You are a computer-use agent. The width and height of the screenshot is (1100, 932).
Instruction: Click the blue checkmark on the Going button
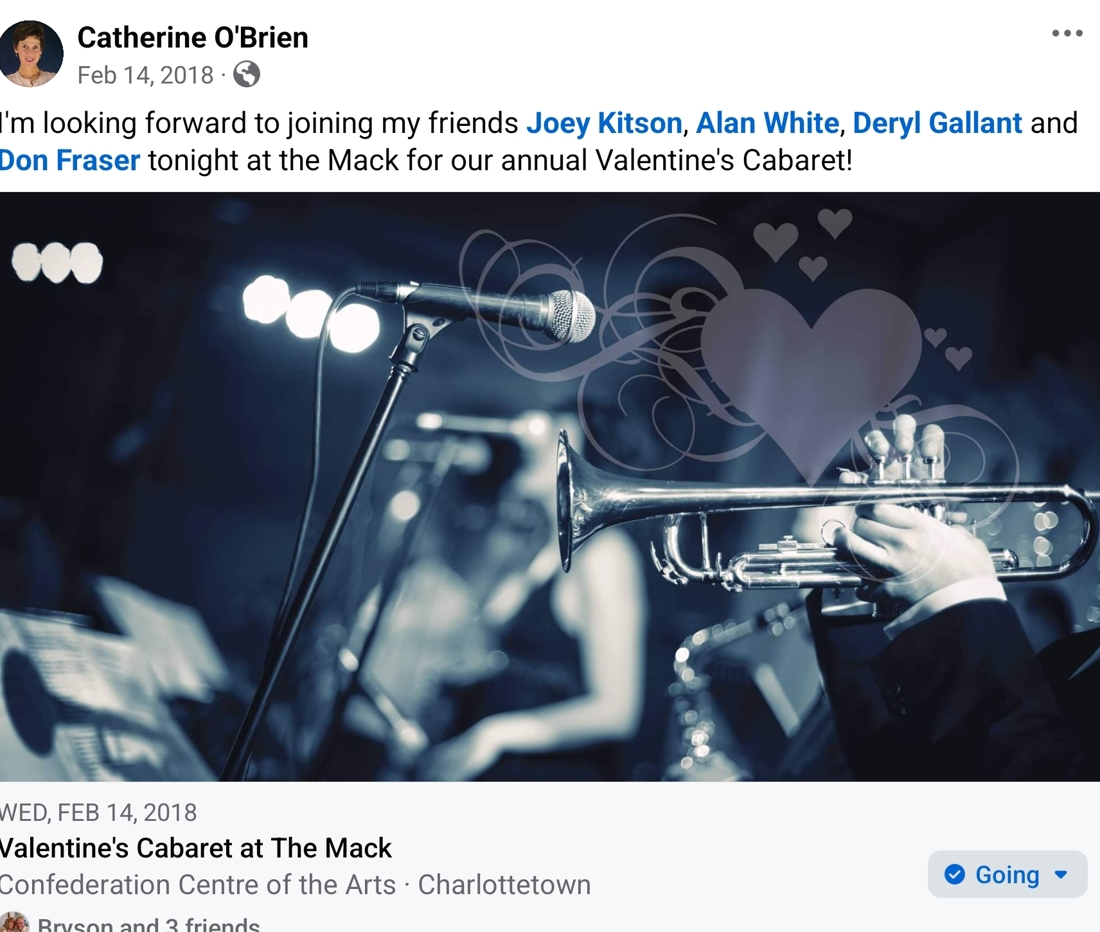point(954,874)
